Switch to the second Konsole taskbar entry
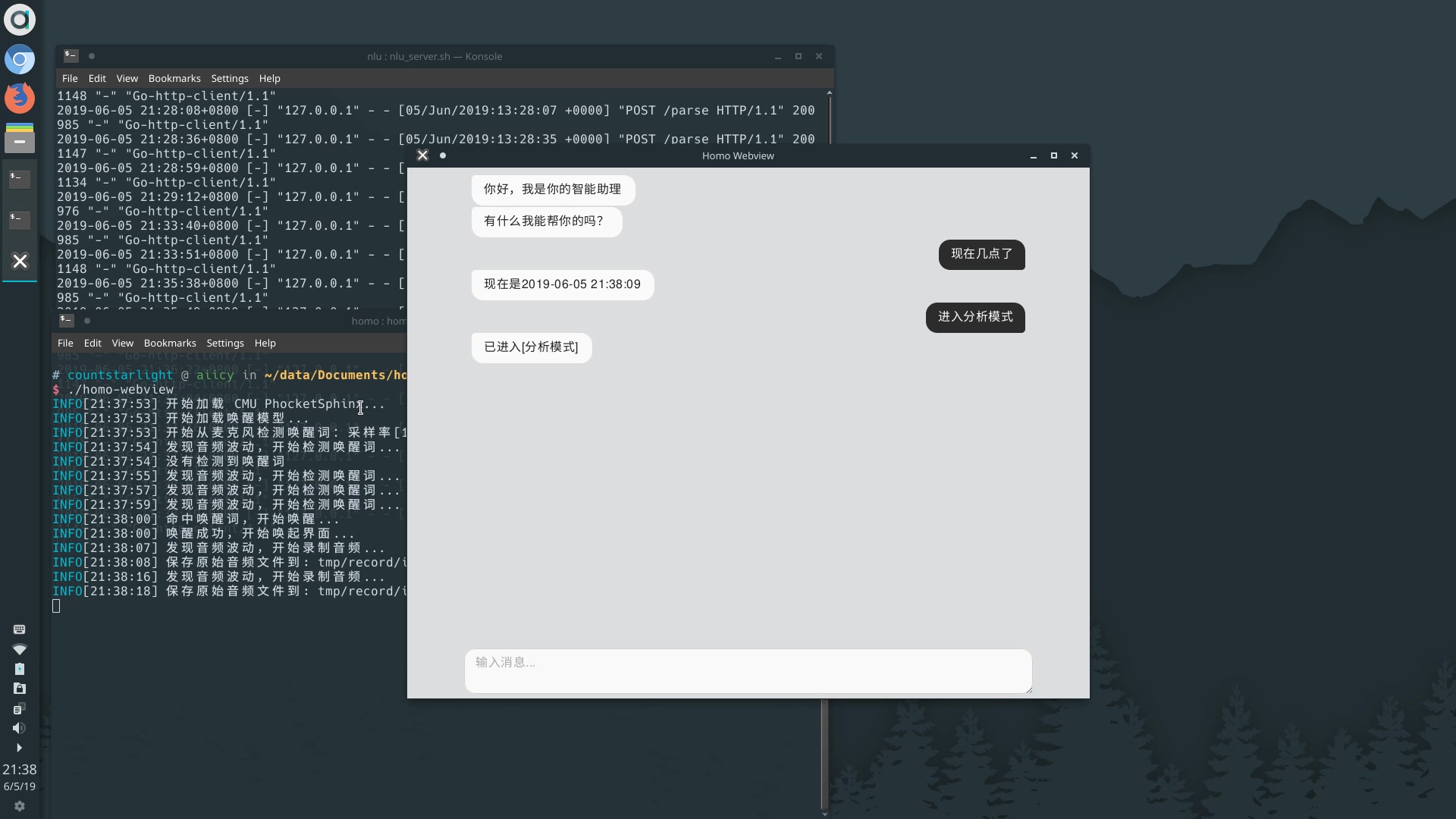The image size is (1456, 819). coord(20,220)
